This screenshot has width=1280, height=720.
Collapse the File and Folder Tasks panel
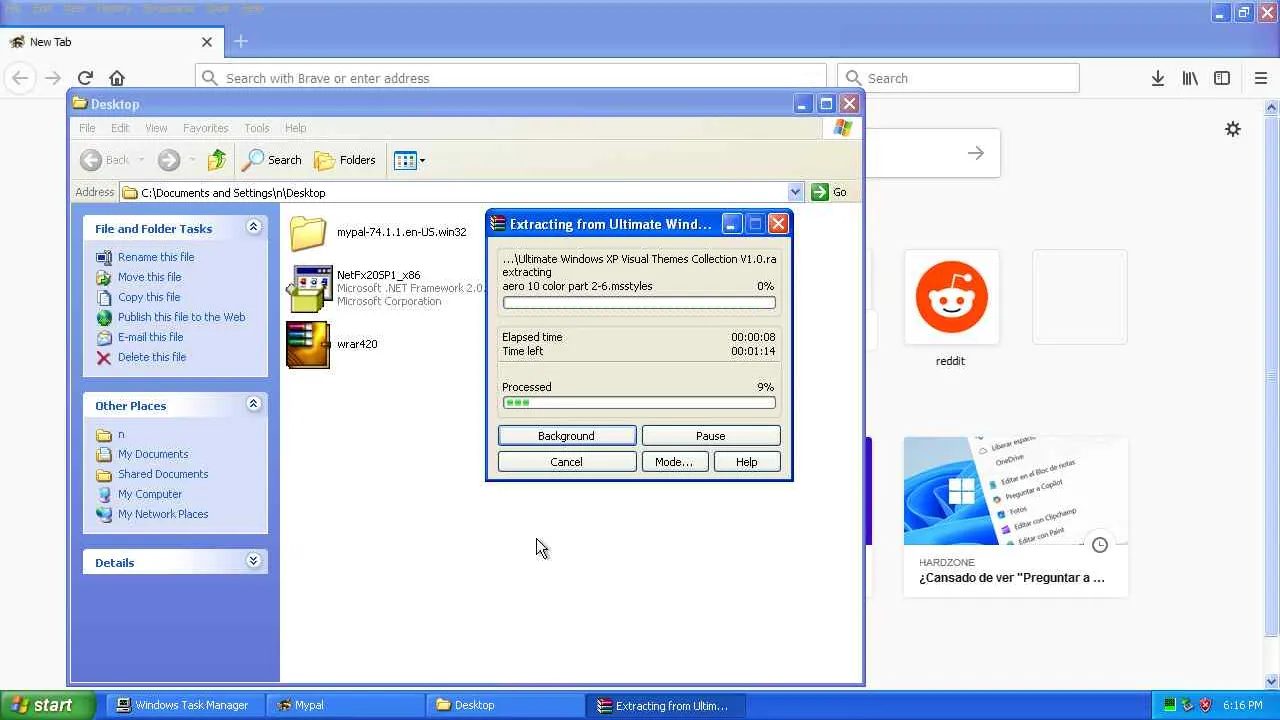click(253, 228)
